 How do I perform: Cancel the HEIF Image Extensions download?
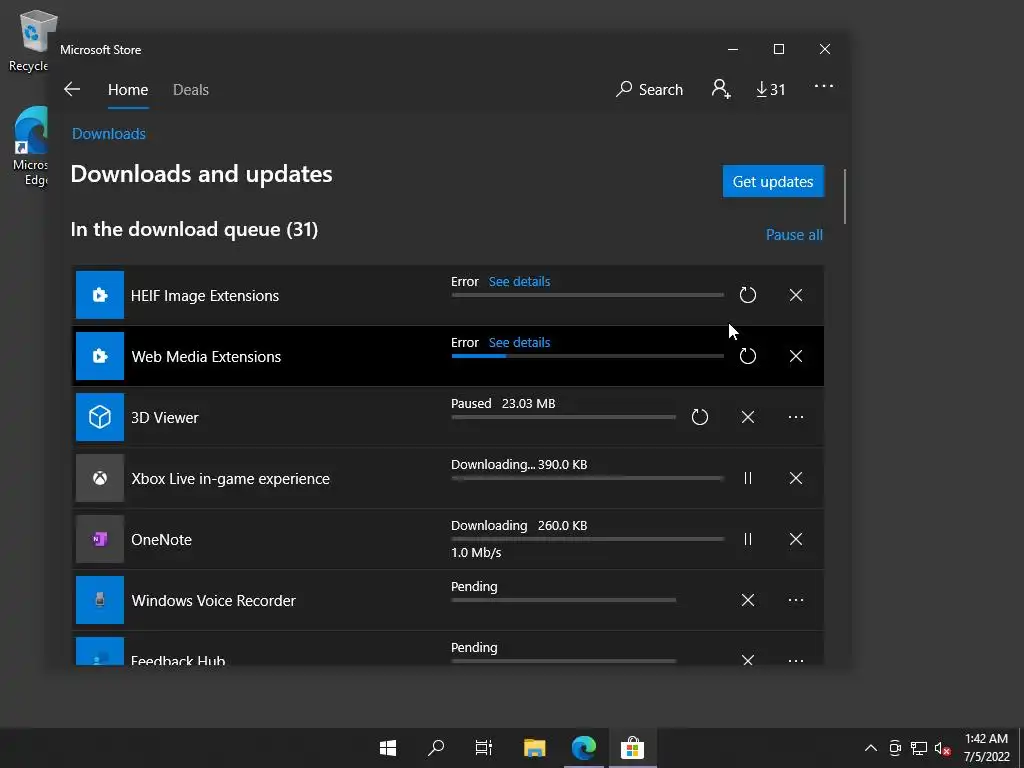[x=795, y=295]
